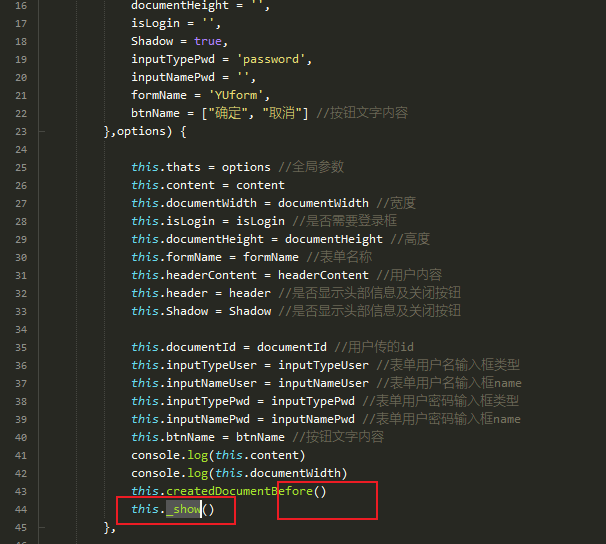
Task: Click 'options' parameter on line 23
Action: 141,132
